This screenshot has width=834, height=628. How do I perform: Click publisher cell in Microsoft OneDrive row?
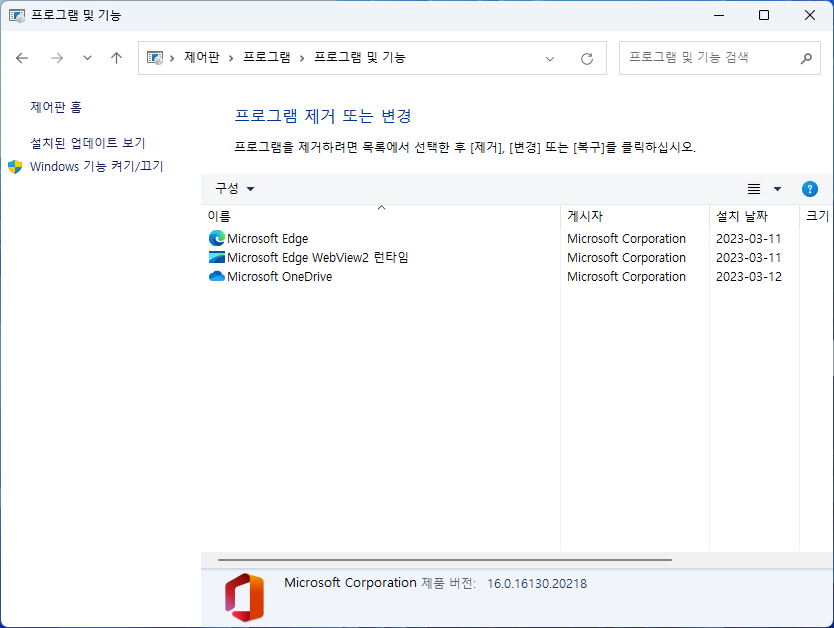pos(626,277)
